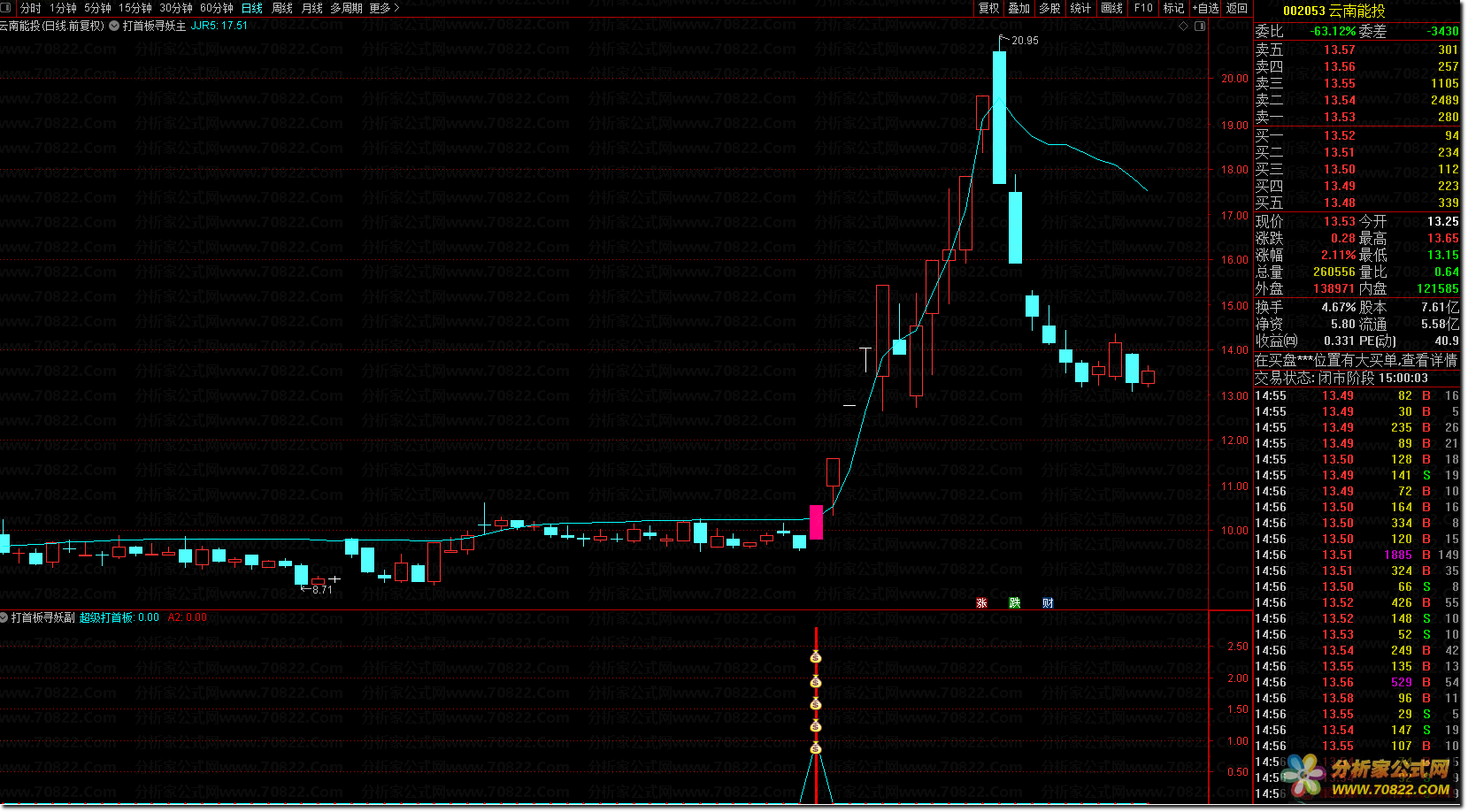Select the 5分钟 period

click(x=97, y=8)
